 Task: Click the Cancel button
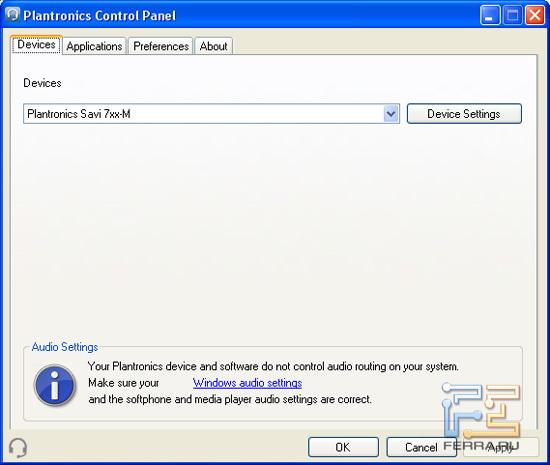[x=421, y=447]
